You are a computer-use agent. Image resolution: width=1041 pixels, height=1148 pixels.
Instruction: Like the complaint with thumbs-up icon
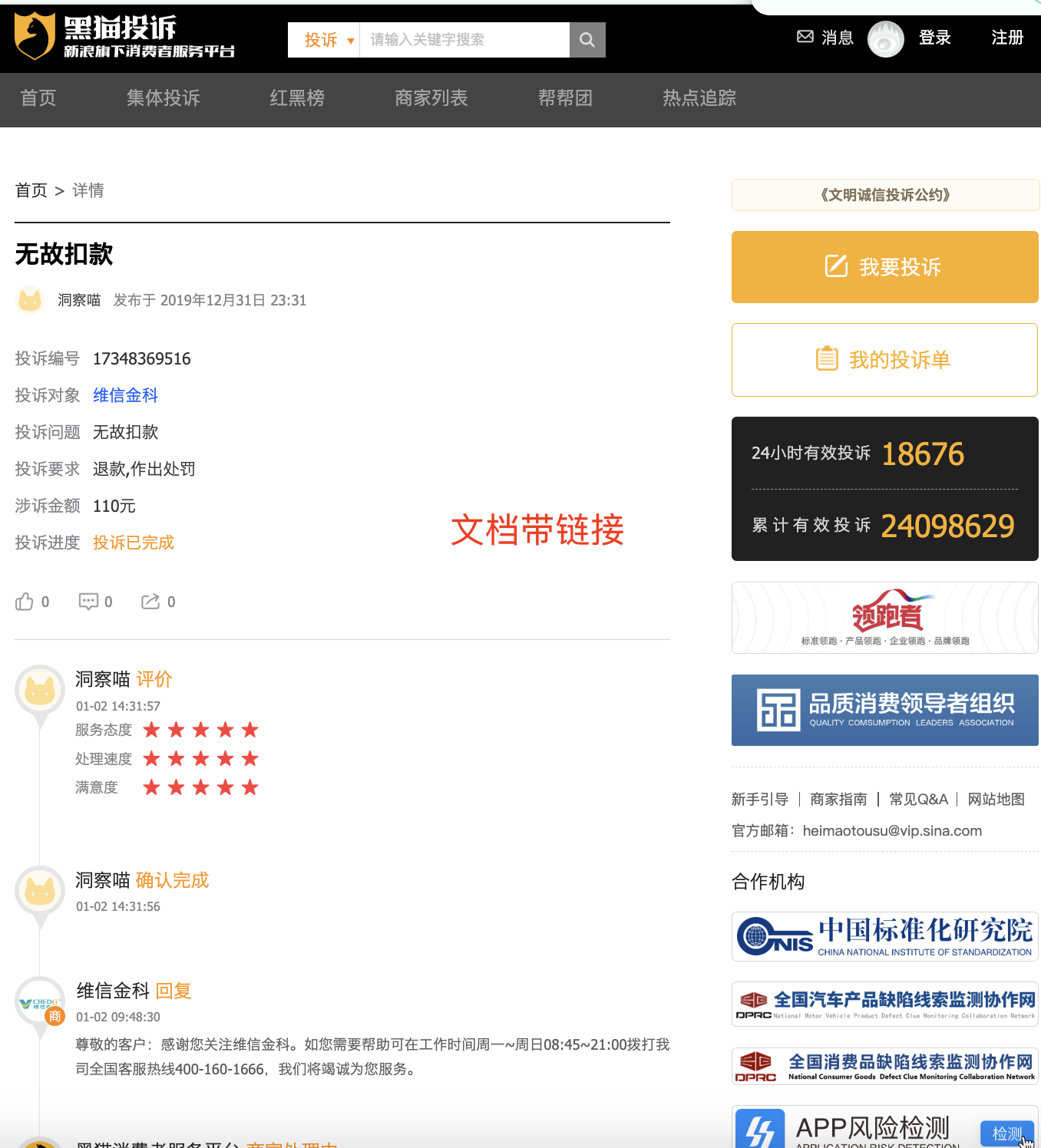(x=25, y=602)
